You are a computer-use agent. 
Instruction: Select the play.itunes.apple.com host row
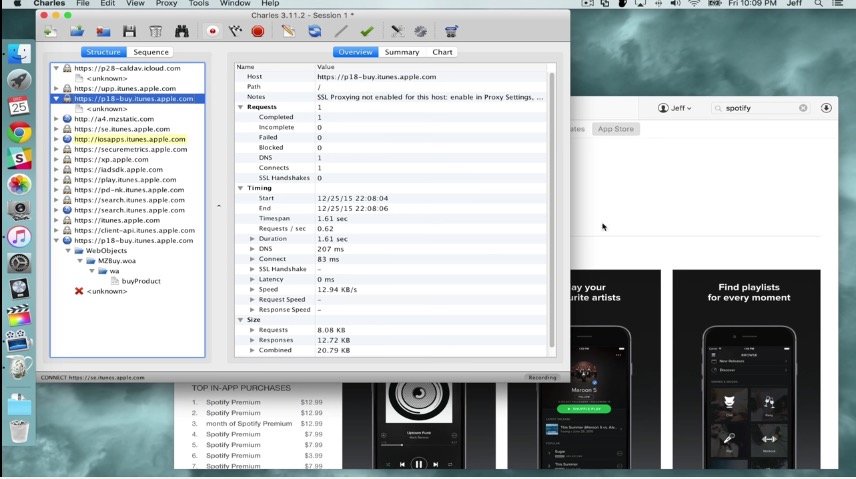125,180
